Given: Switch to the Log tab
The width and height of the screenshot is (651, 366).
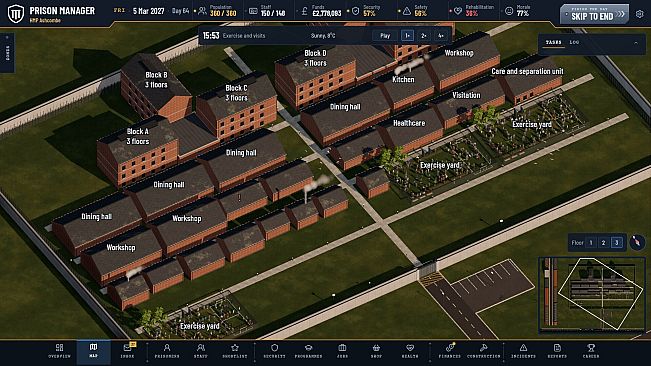Looking at the screenshot, I should coord(574,42).
